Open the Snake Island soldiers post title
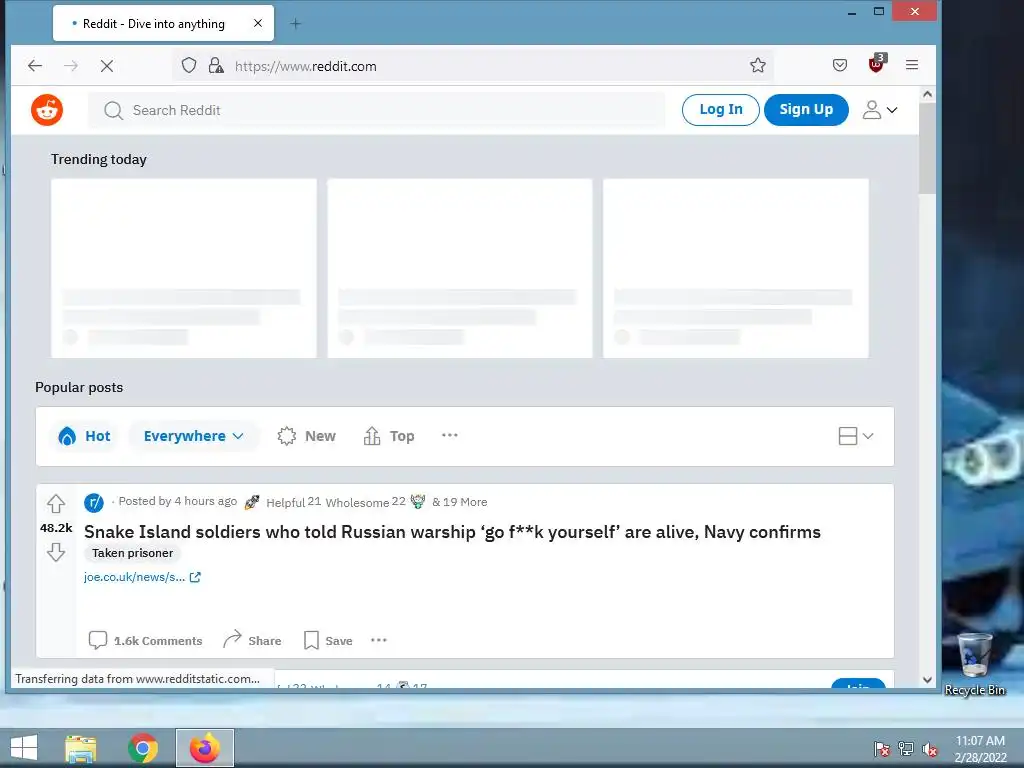1024x768 pixels. coord(452,532)
